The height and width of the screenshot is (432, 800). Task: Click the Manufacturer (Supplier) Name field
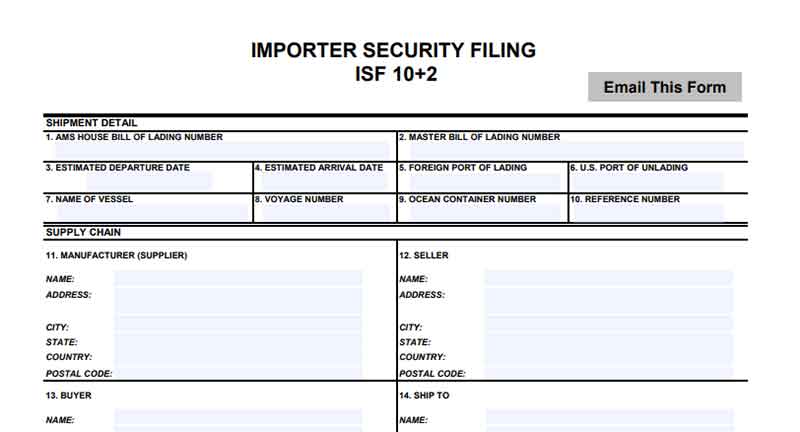(x=238, y=278)
